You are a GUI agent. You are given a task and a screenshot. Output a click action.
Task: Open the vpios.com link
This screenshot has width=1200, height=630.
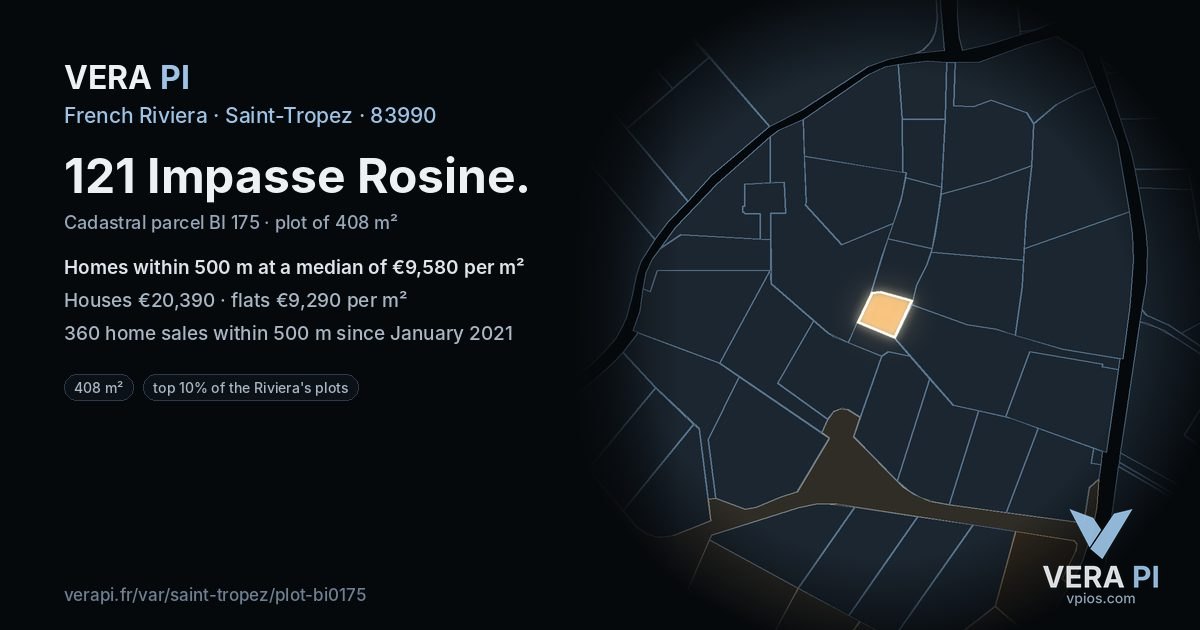(1100, 599)
